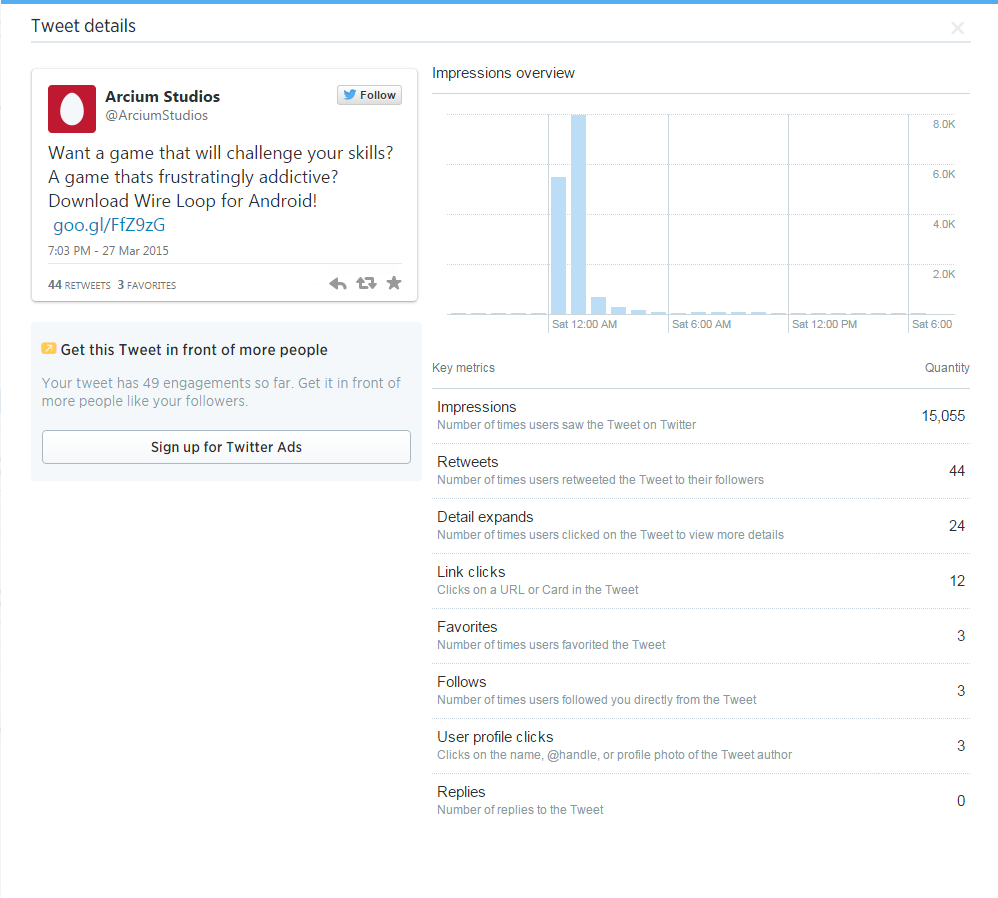Click the Sat 12:00 PM axis label
Screen dimensions: 998x898
pos(824,324)
